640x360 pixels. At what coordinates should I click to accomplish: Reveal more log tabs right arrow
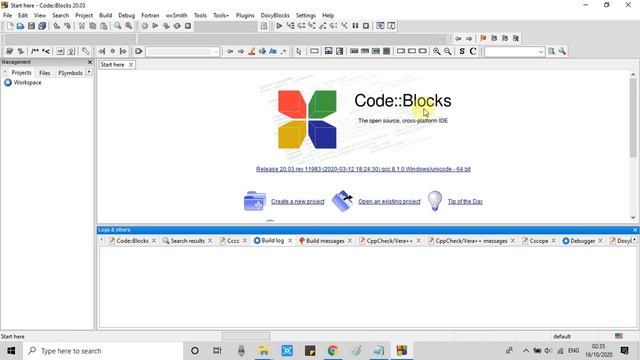pos(634,241)
